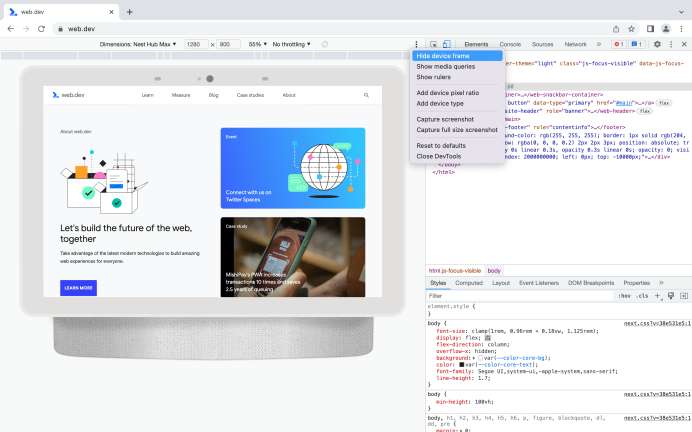Show more DevTools tabs chevron
Image resolution: width=692 pixels, height=432 pixels.
tap(599, 44)
